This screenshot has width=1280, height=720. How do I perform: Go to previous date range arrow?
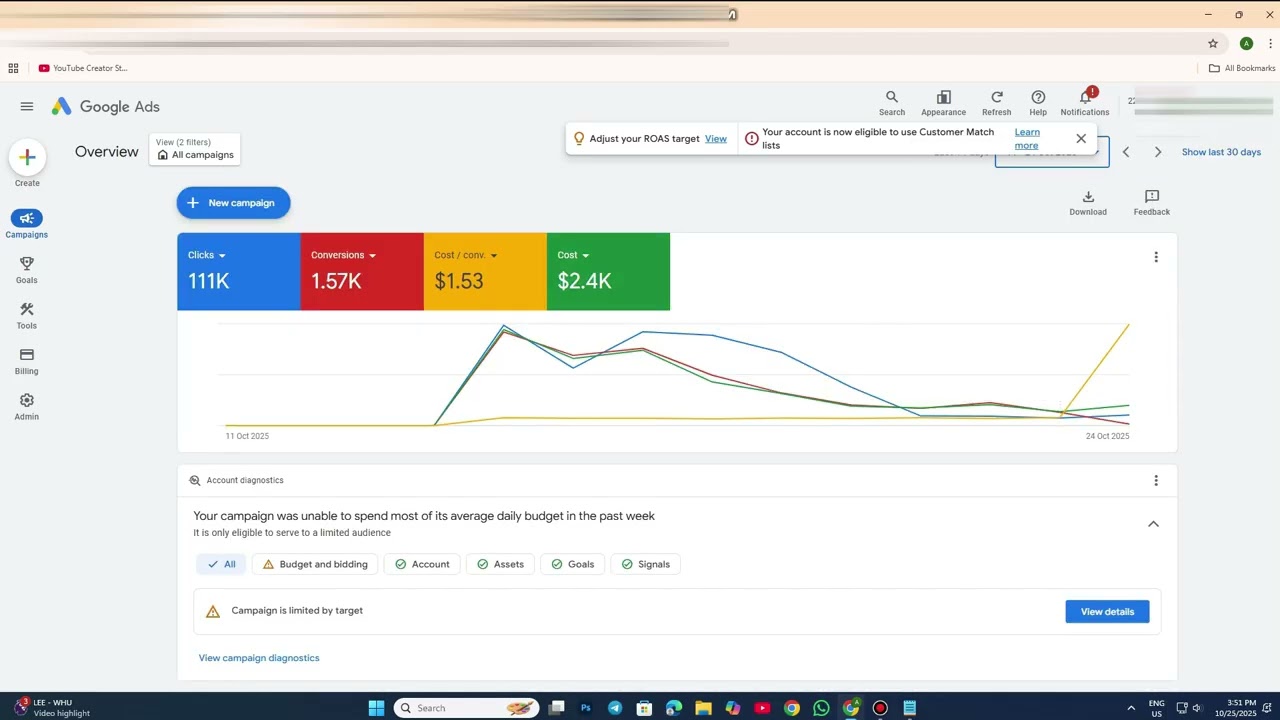pyautogui.click(x=1126, y=152)
